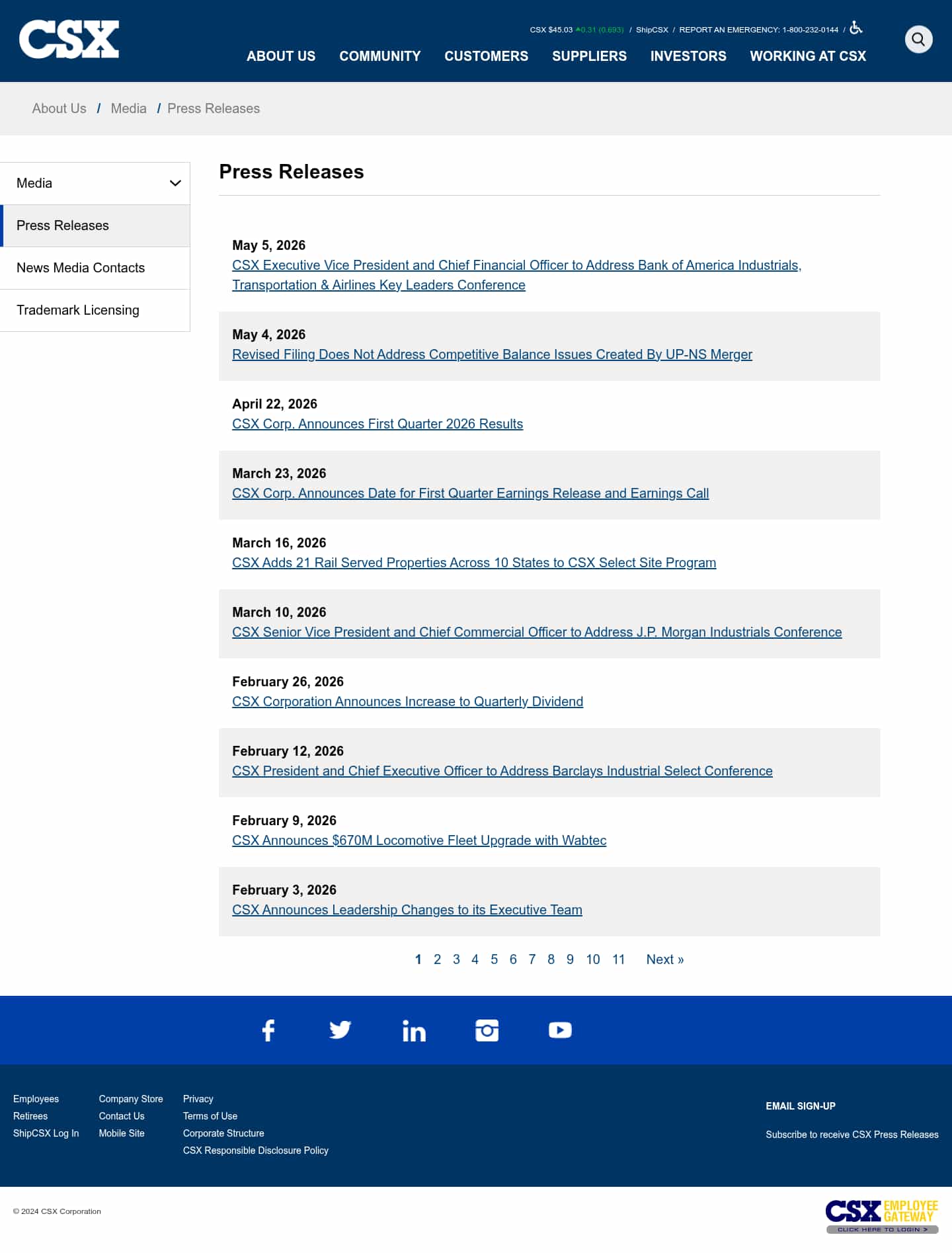Click the CSX Employee Gateway login badge

[882, 1216]
